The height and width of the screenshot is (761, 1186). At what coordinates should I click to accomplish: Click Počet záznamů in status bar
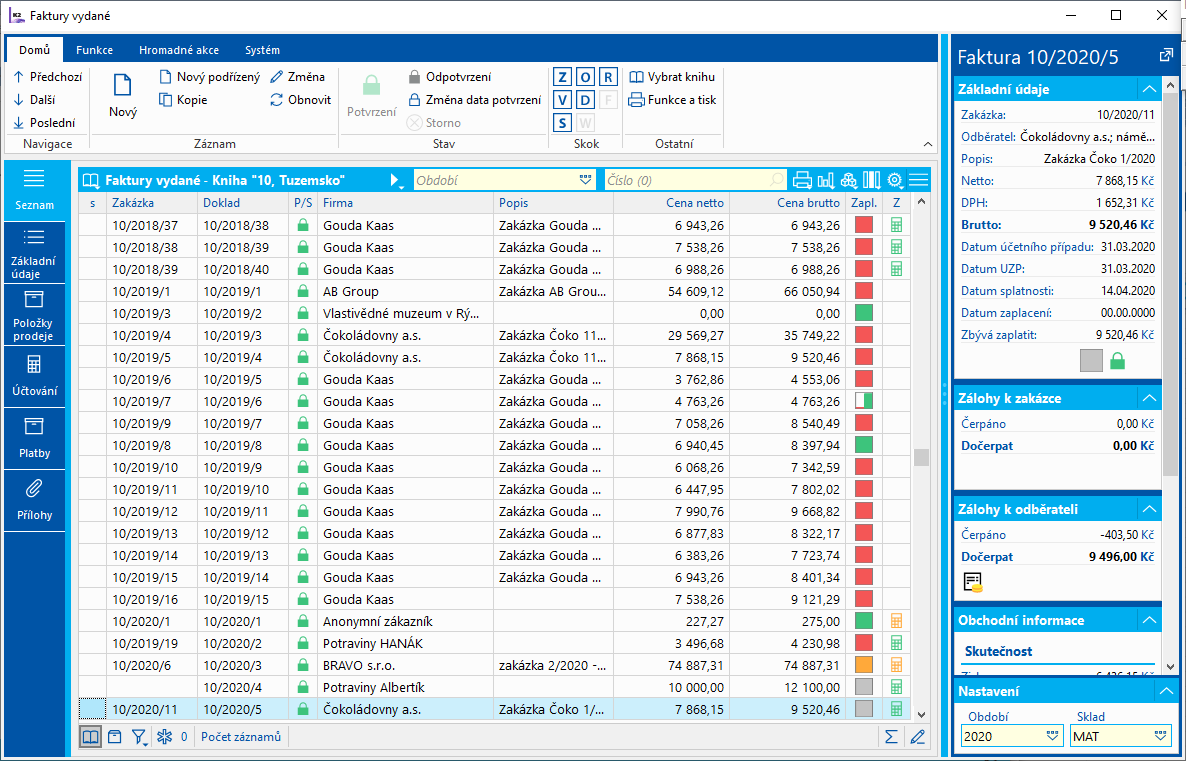[x=241, y=737]
